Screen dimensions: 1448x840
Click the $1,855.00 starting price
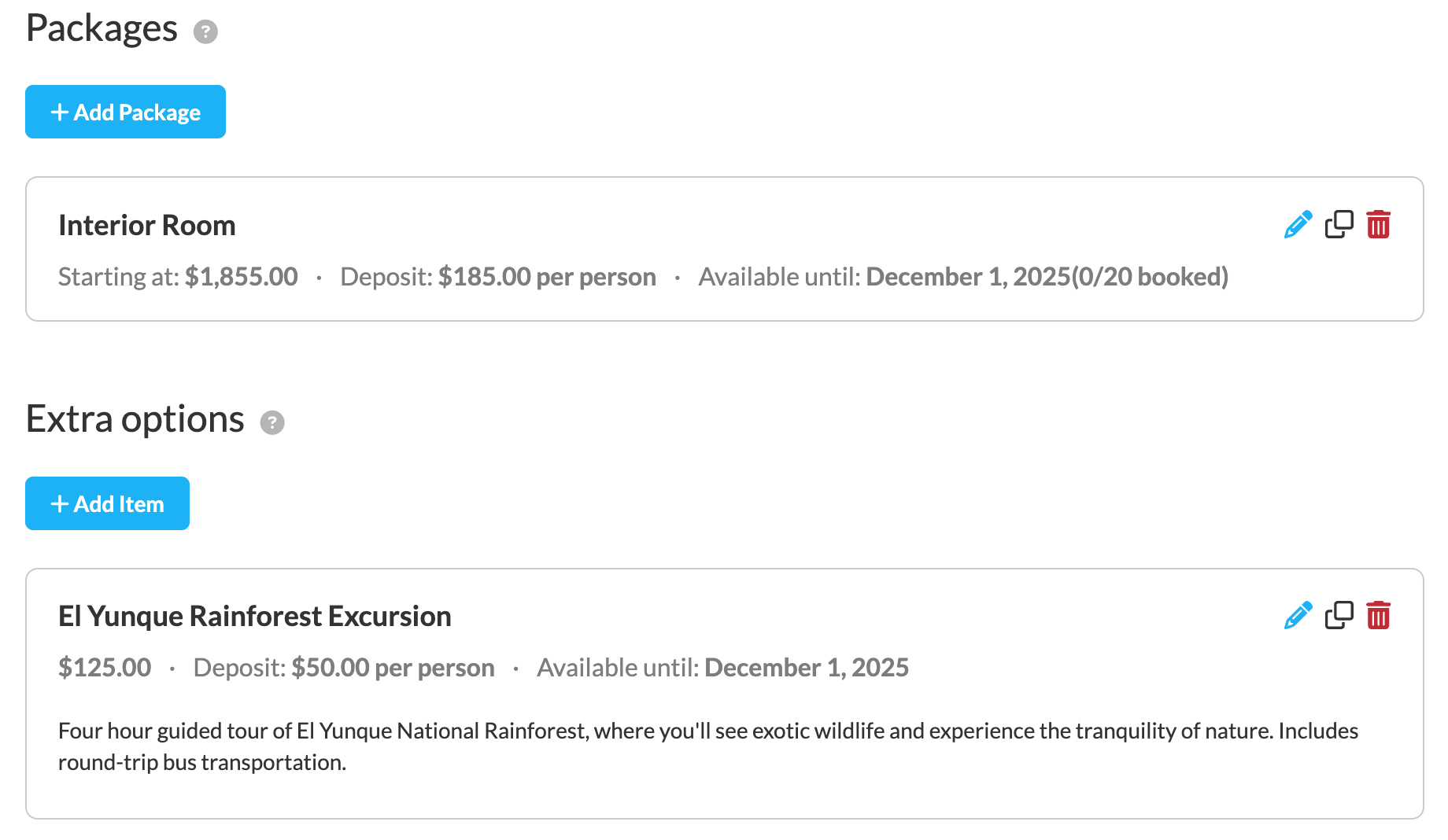pos(242,277)
